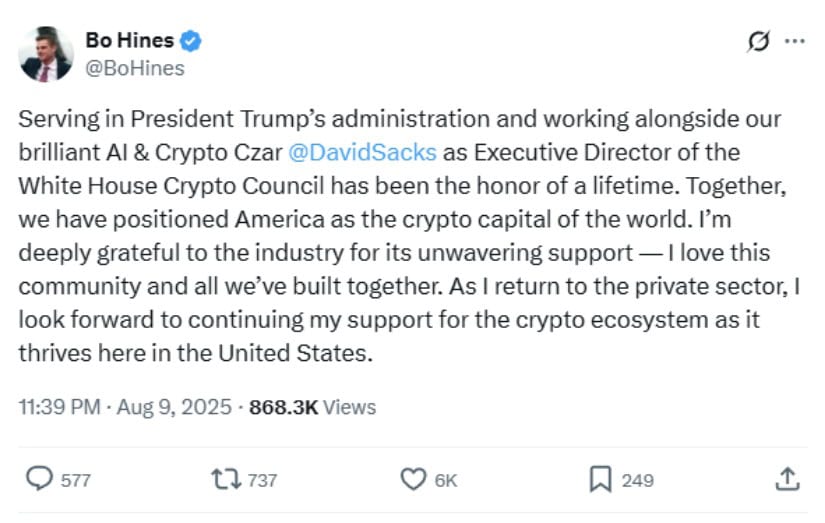Click the 577 replies count
This screenshot has height=523, width=825.
click(76, 480)
